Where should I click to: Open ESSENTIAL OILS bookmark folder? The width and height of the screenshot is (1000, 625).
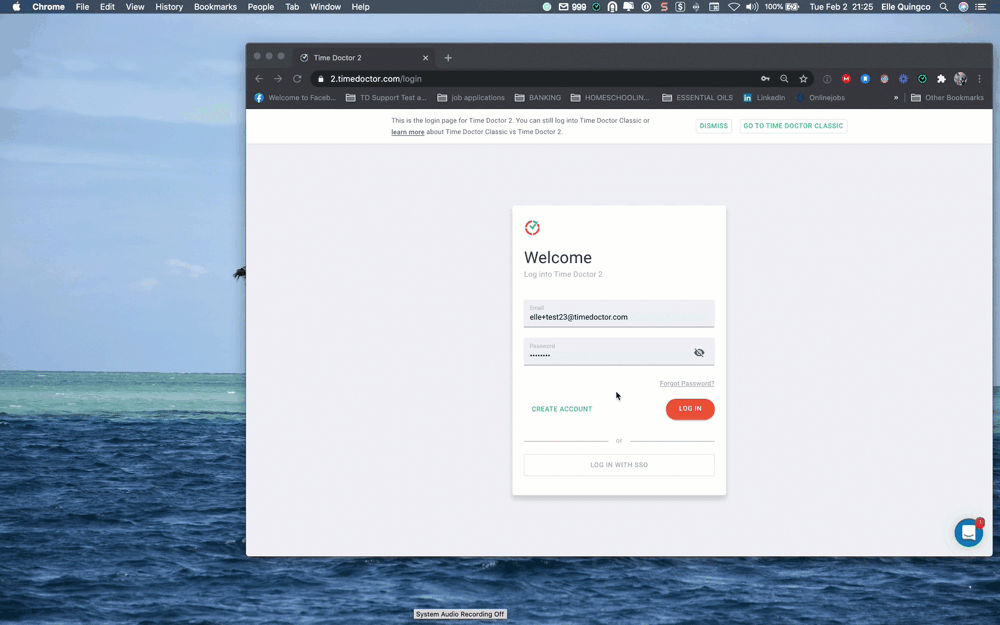click(697, 98)
